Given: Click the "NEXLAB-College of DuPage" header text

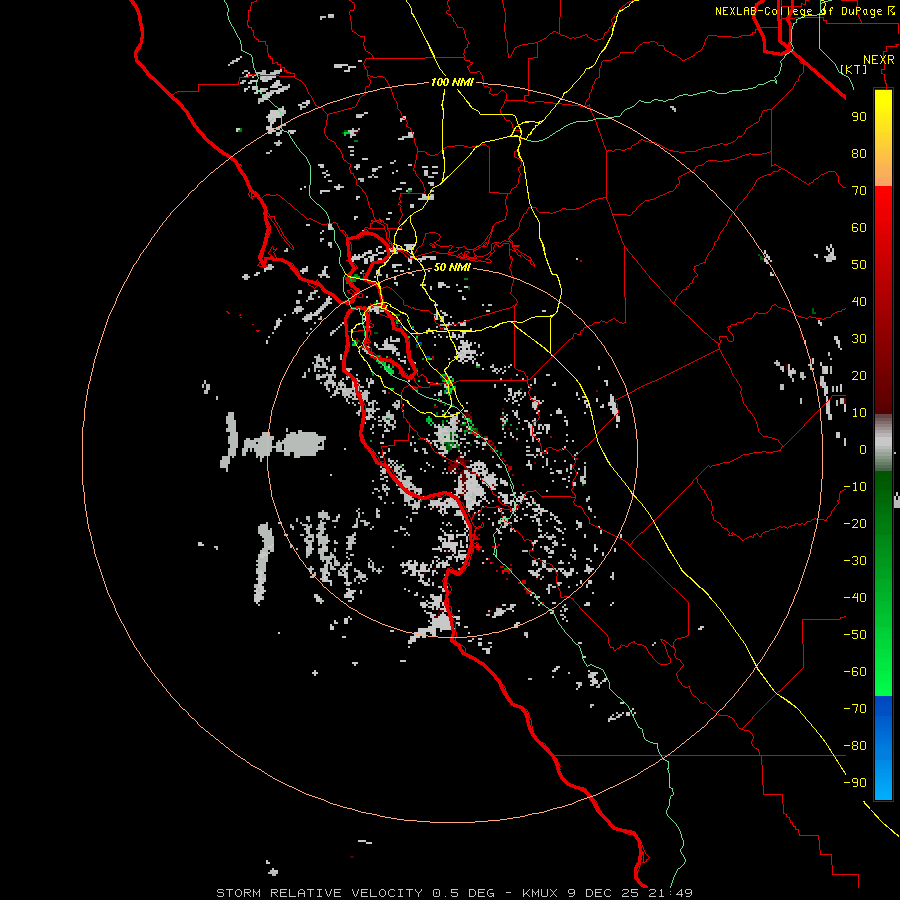Looking at the screenshot, I should (800, 11).
